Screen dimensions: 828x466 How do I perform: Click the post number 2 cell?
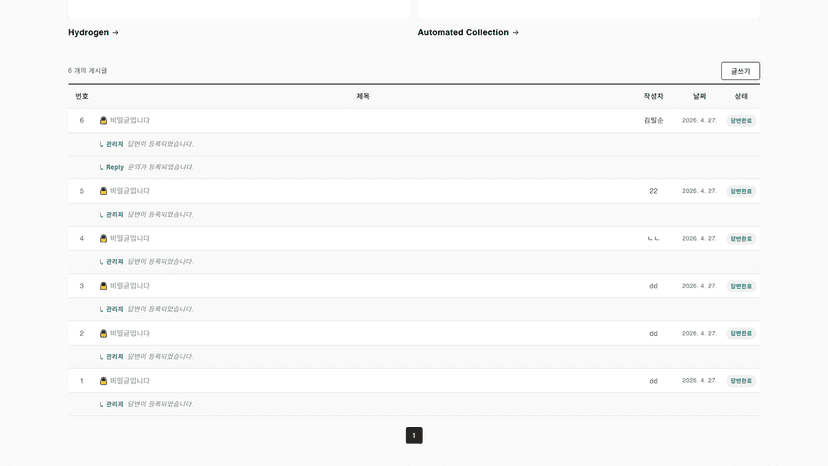[82, 334]
